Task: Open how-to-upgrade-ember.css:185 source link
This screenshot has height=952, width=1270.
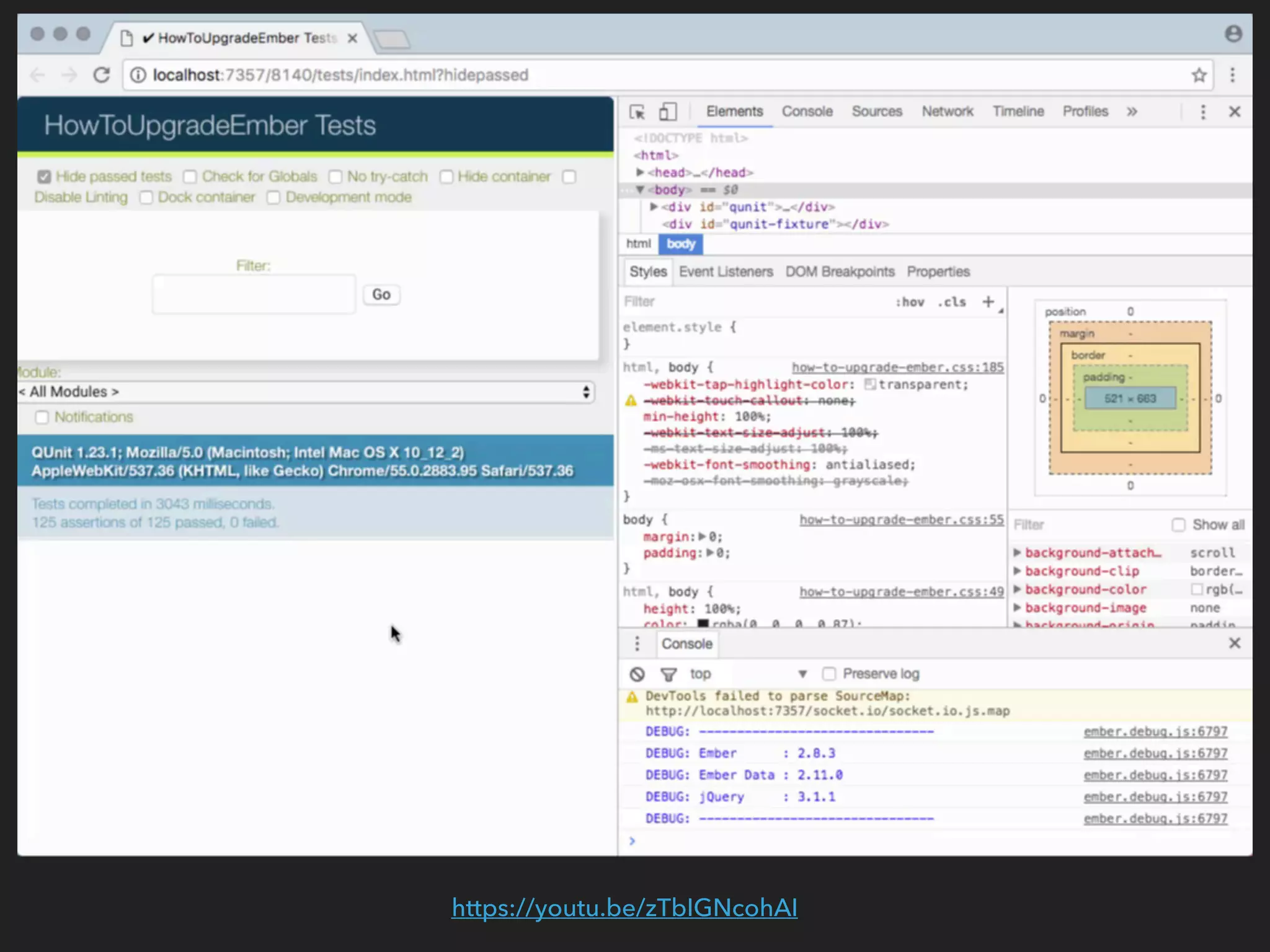Action: point(897,368)
